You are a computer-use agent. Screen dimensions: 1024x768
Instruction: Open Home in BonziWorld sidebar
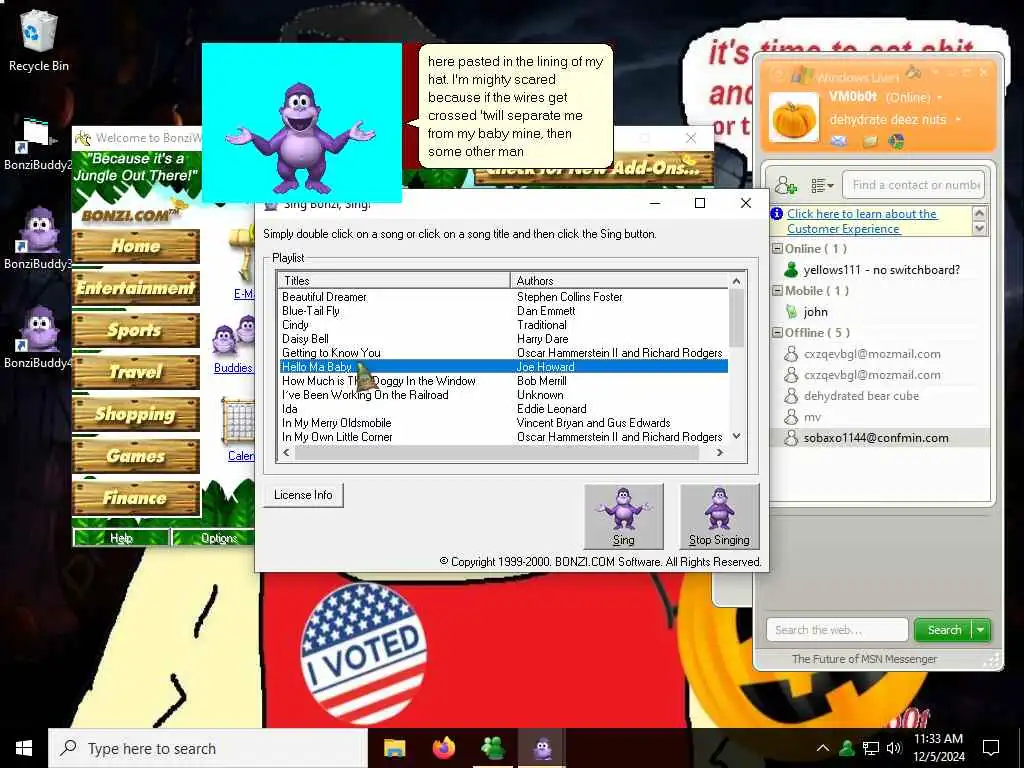[136, 246]
